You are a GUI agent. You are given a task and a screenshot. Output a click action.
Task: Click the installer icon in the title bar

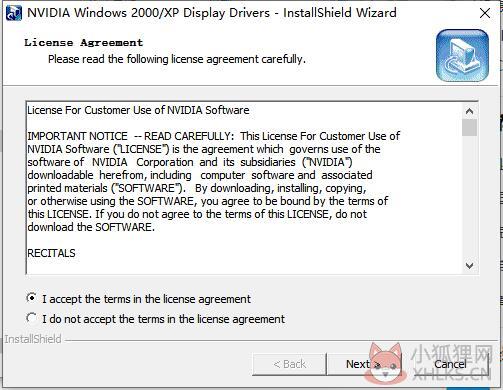click(x=14, y=13)
